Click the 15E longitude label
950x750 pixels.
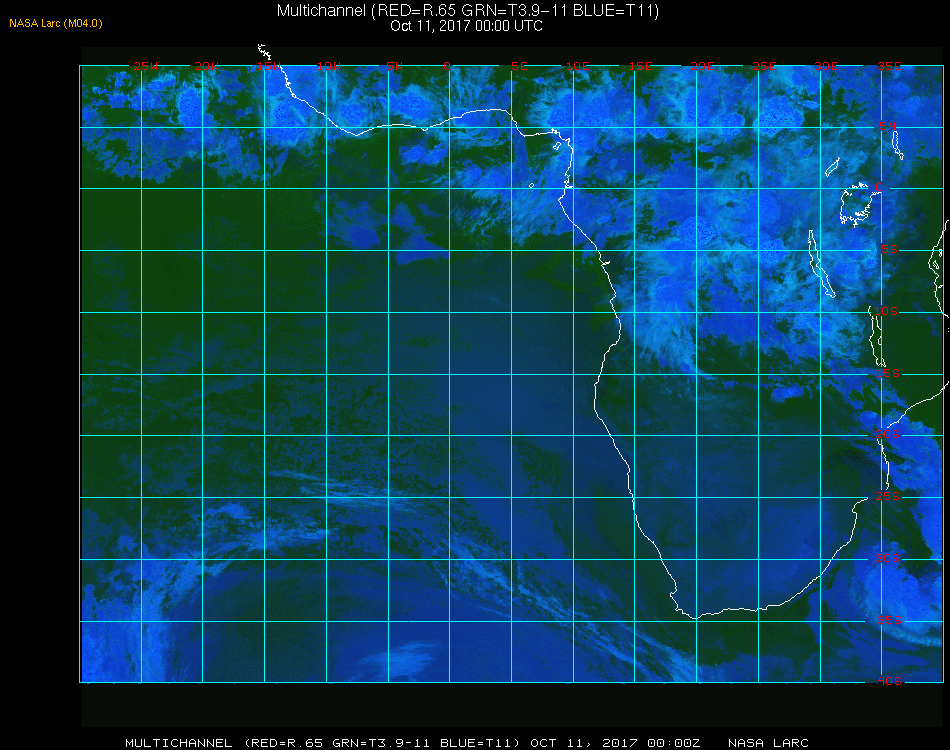640,66
